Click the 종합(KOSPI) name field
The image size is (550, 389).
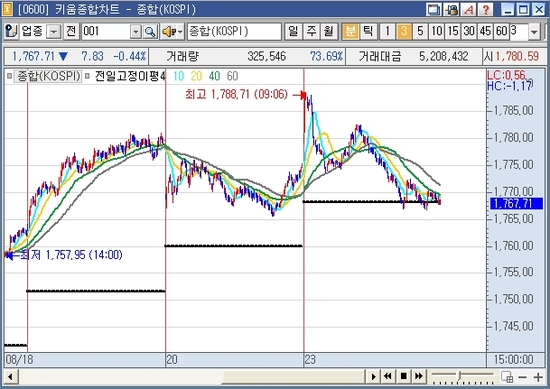tap(234, 32)
